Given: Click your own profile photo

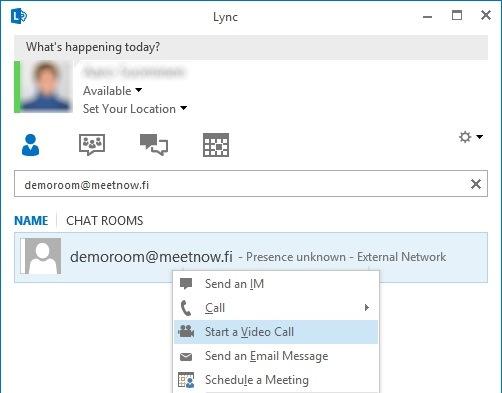Looking at the screenshot, I should pyautogui.click(x=46, y=87).
